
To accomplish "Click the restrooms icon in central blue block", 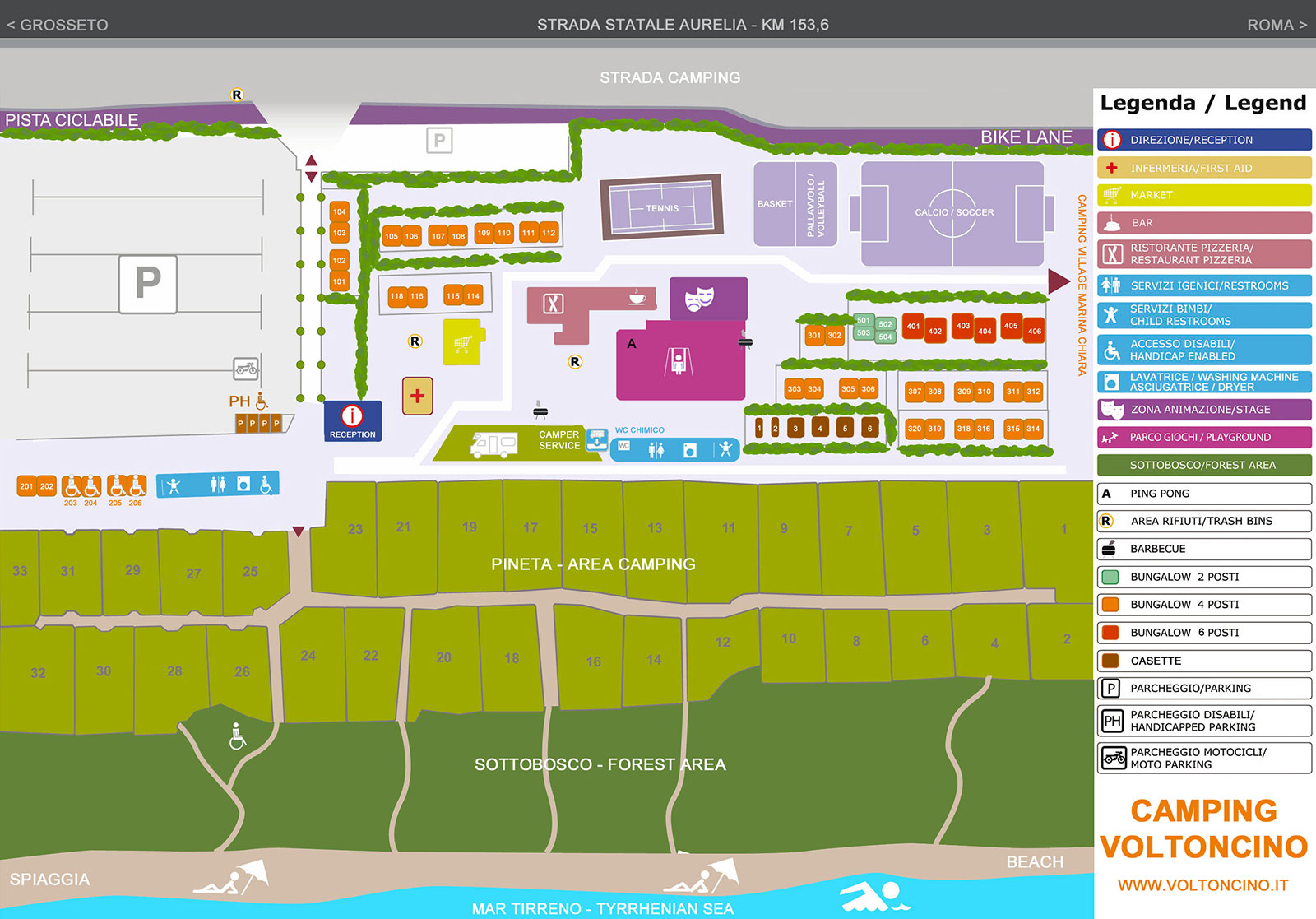I will tap(656, 449).
